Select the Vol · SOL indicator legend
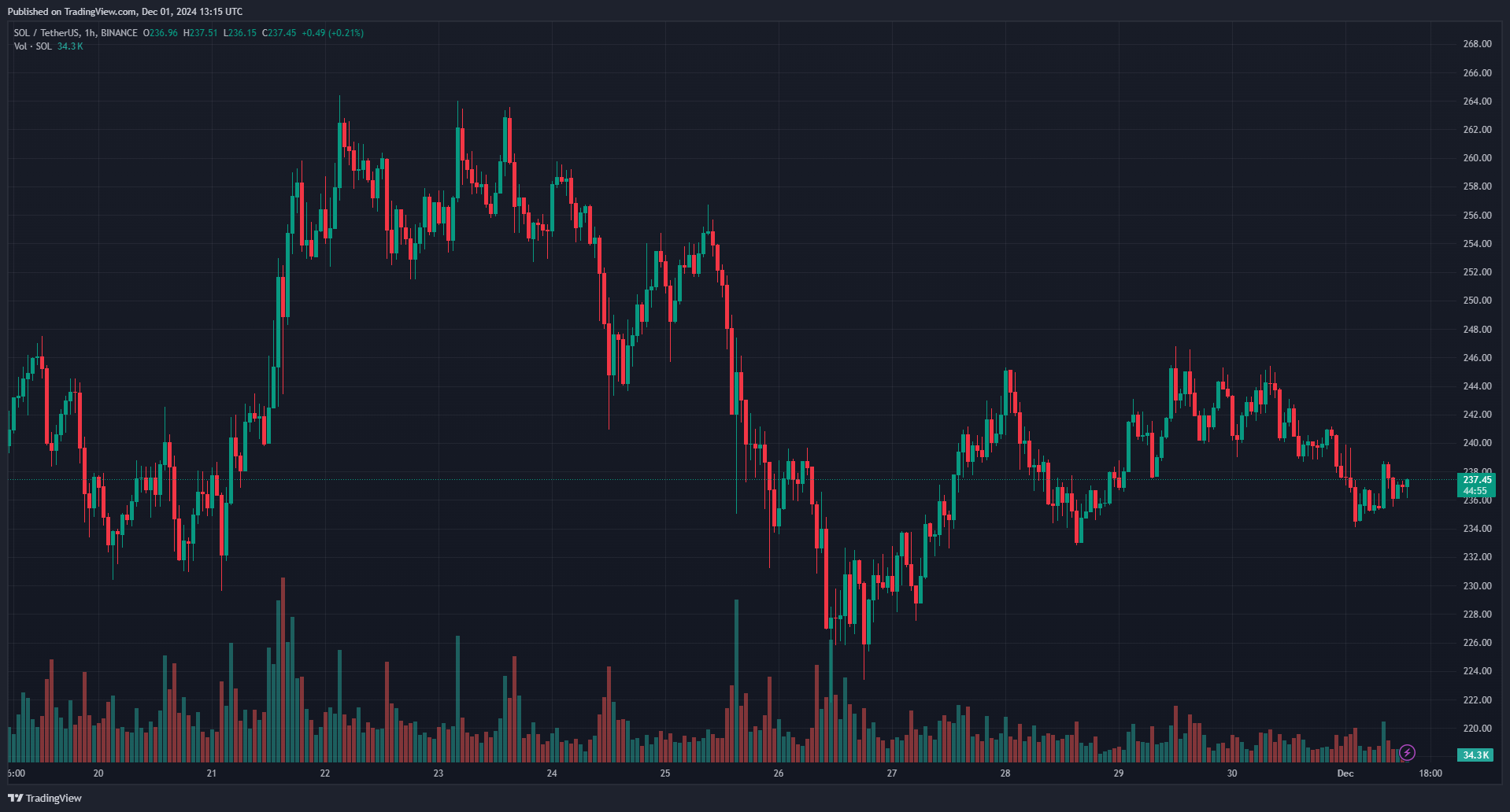Image resolution: width=1510 pixels, height=812 pixels. pos(32,46)
